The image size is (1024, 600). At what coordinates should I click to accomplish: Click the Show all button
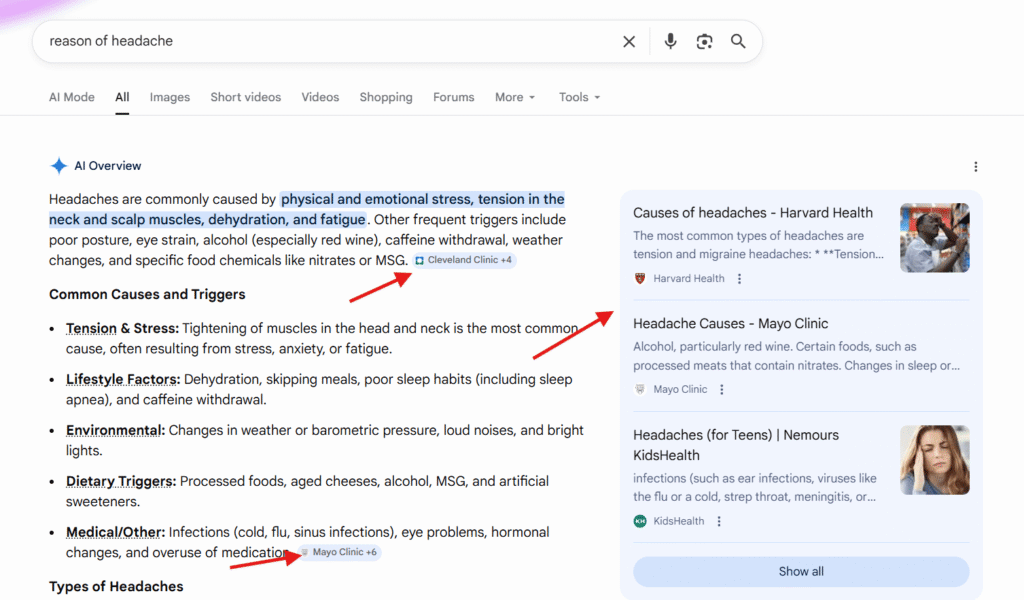click(x=800, y=571)
